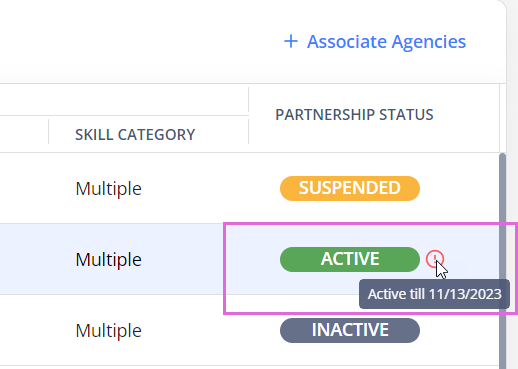
Task: Click the column divider left of SKILL CATEGORY
Action: [x=49, y=131]
